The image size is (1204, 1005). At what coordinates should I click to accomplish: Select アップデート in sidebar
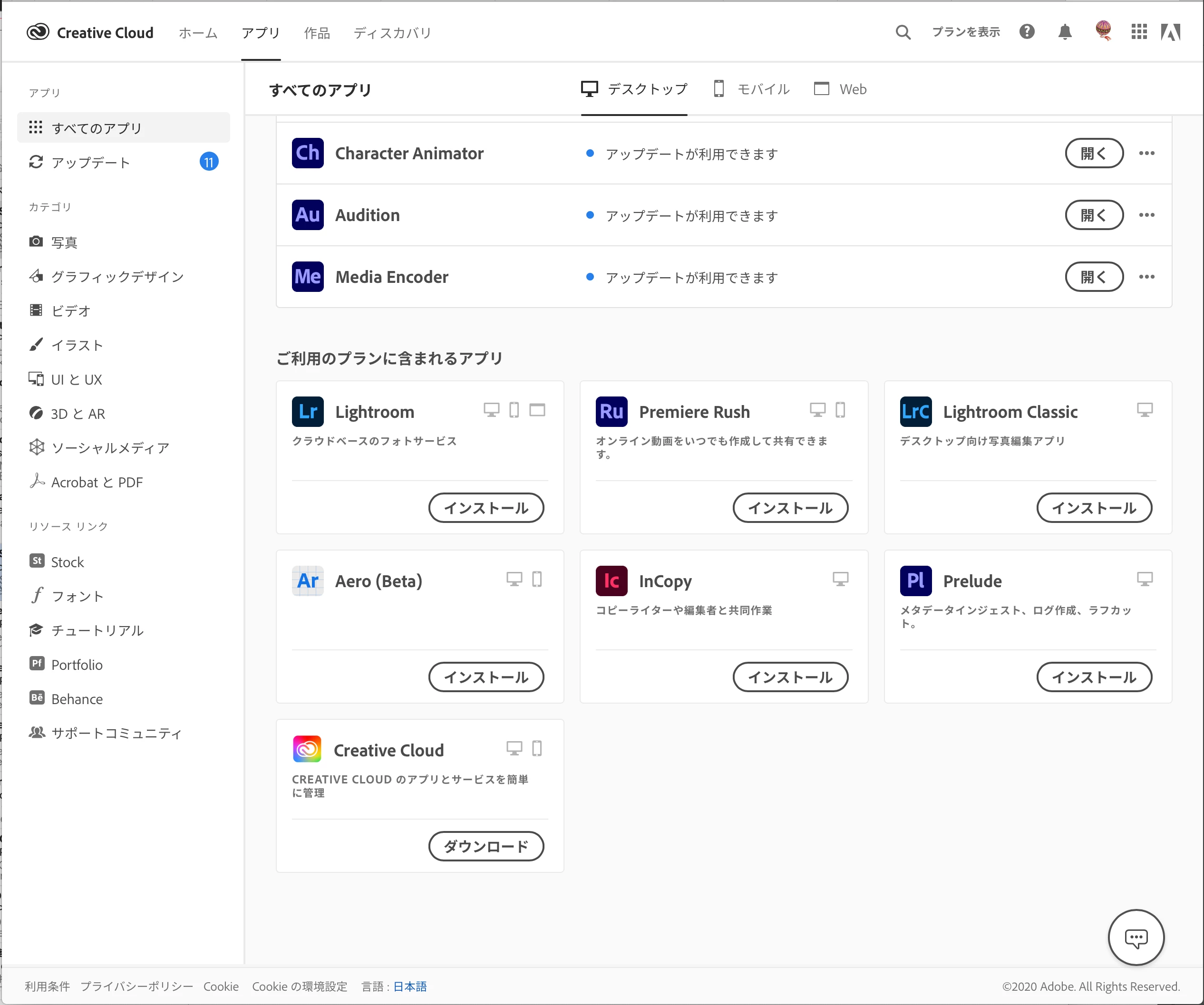91,163
